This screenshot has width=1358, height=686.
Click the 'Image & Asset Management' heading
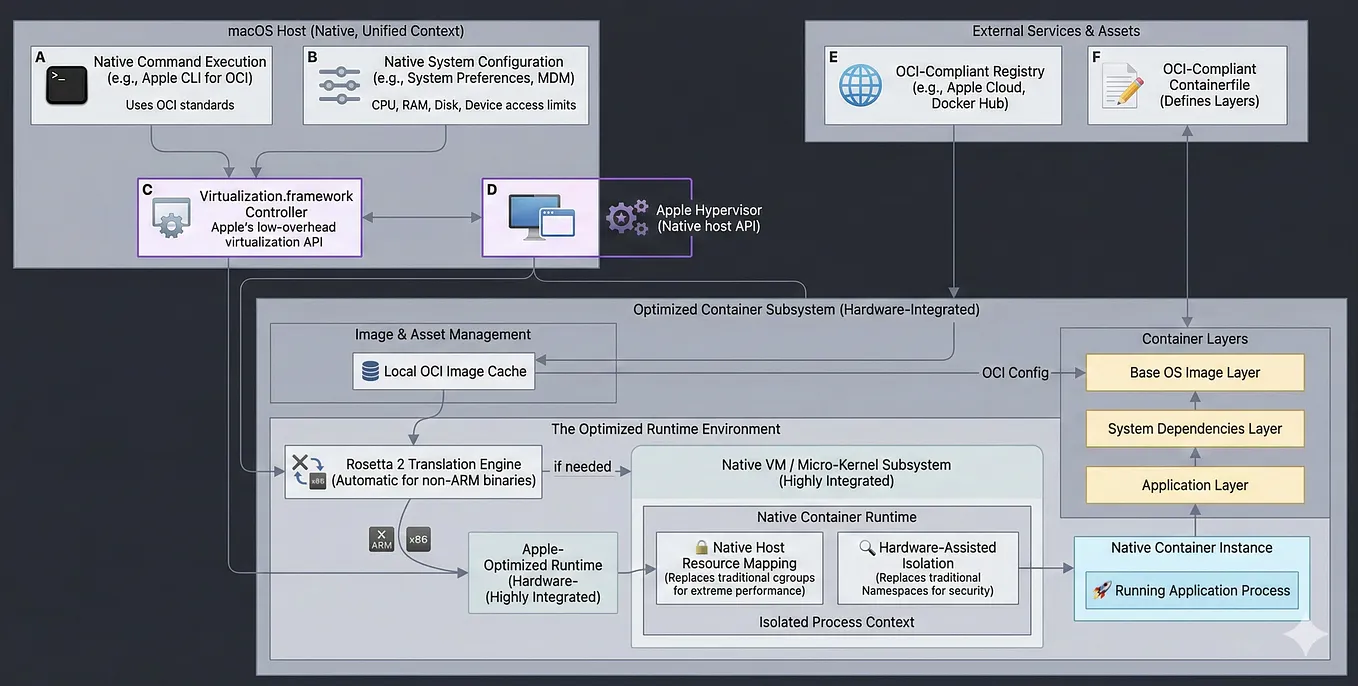443,334
